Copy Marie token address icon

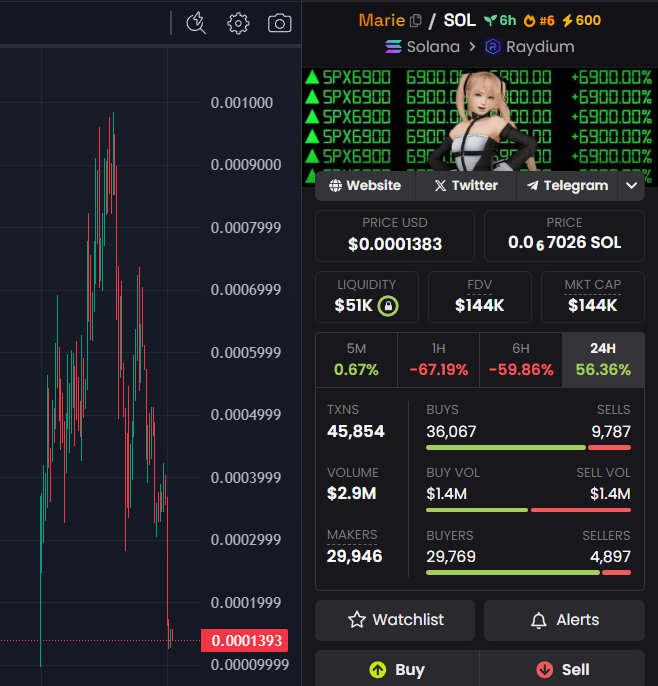(416, 21)
